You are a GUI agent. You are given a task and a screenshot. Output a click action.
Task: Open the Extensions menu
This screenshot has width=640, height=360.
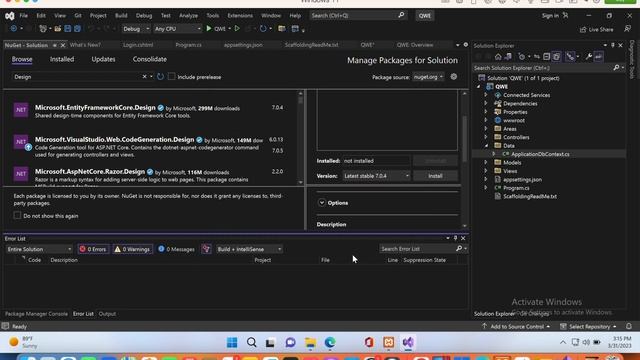coord(240,16)
